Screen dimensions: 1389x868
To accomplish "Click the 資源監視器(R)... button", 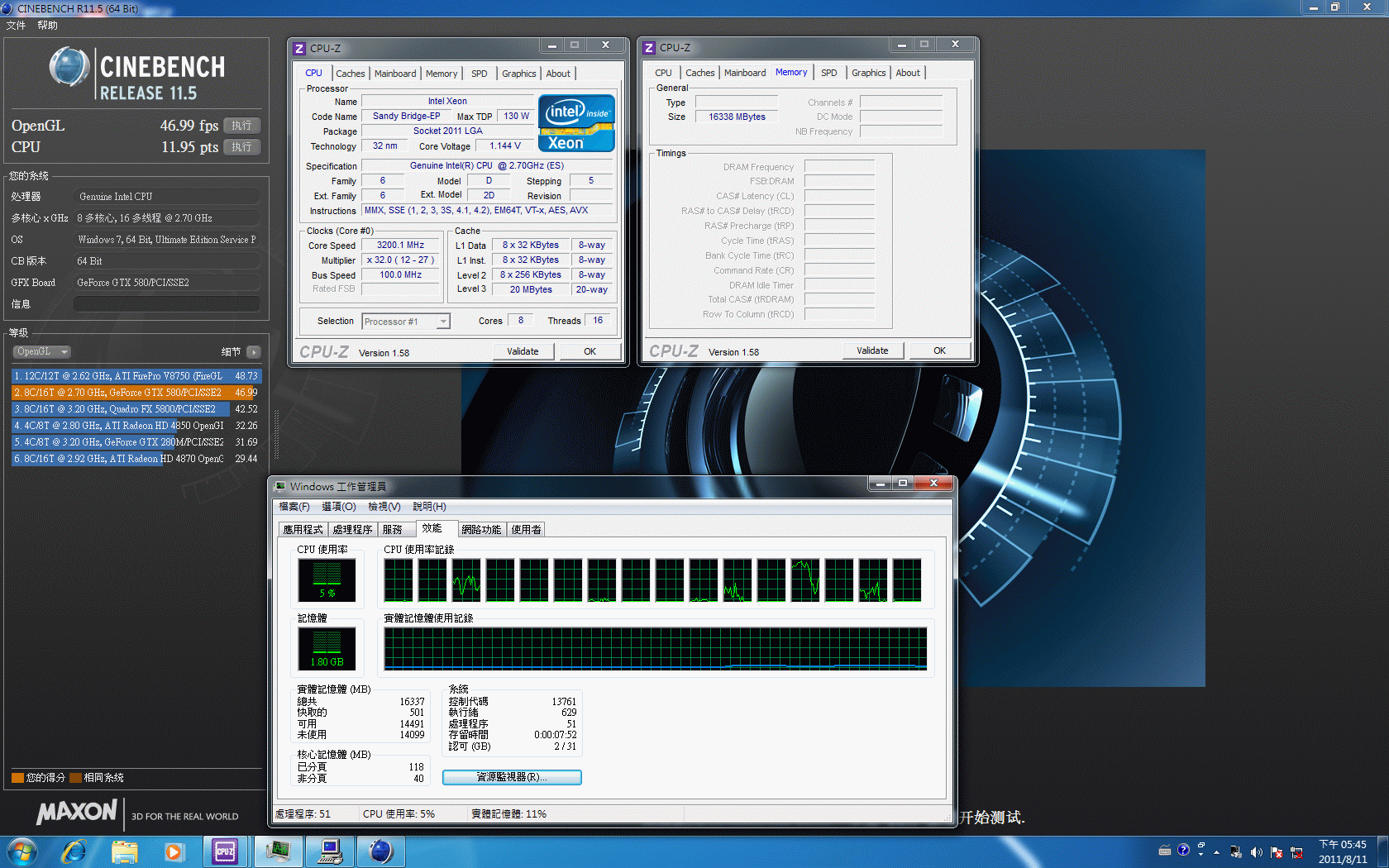I will tap(512, 777).
